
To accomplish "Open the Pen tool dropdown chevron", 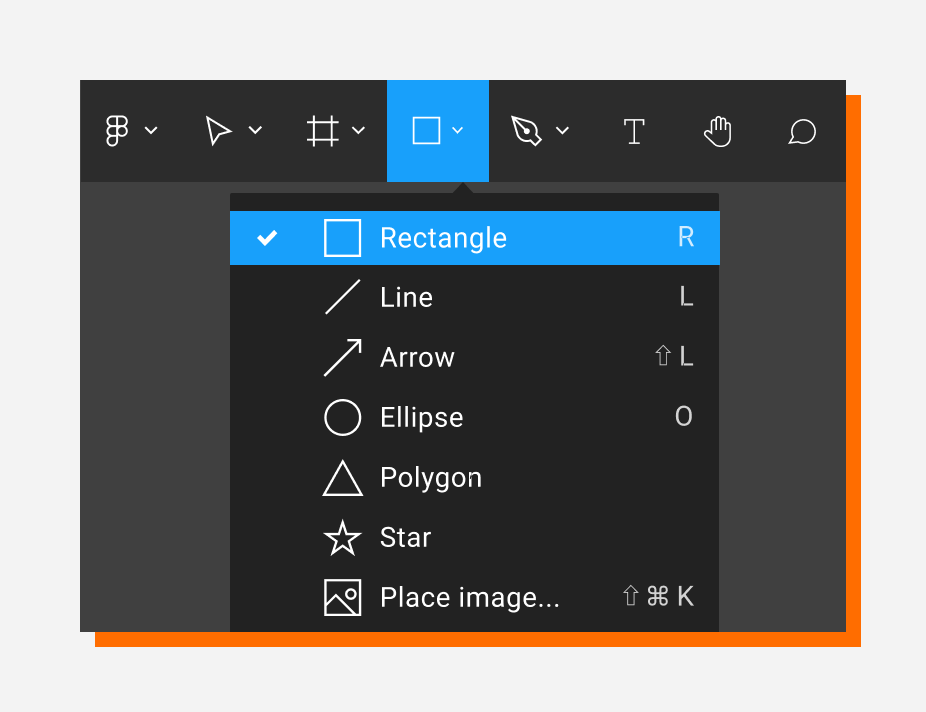I will coord(562,130).
